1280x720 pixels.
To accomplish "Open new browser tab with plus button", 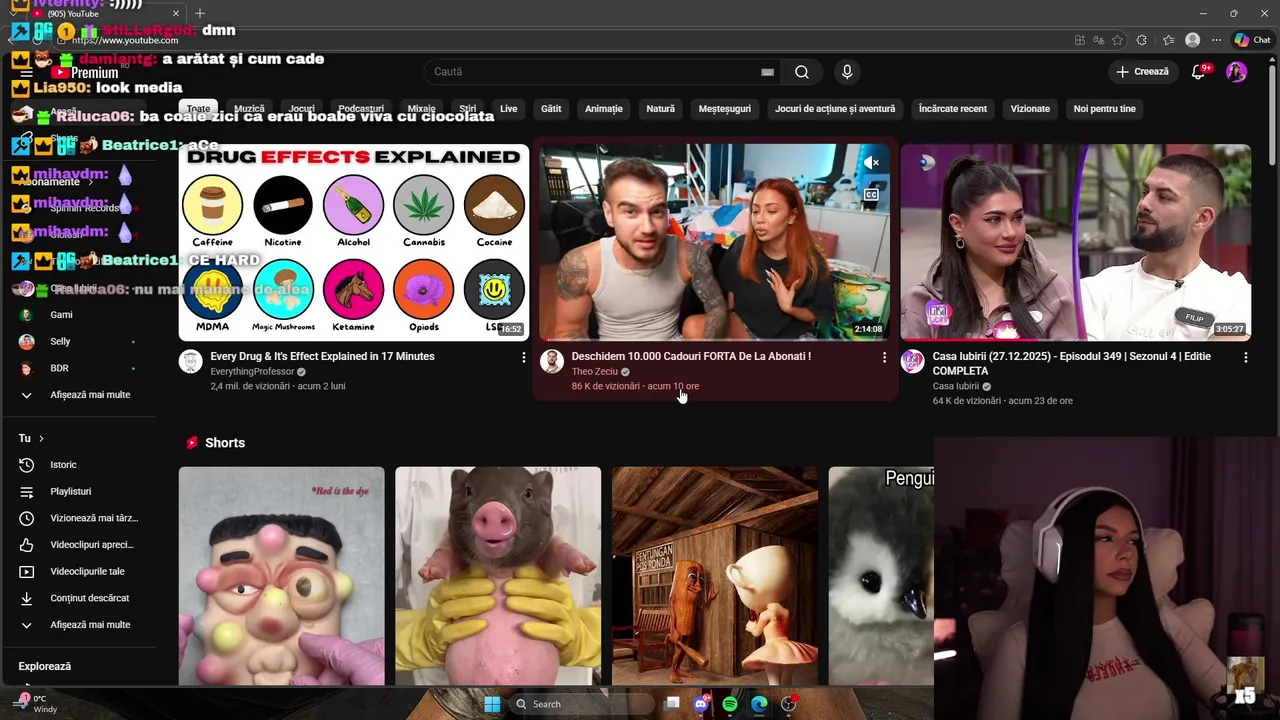I will (200, 13).
